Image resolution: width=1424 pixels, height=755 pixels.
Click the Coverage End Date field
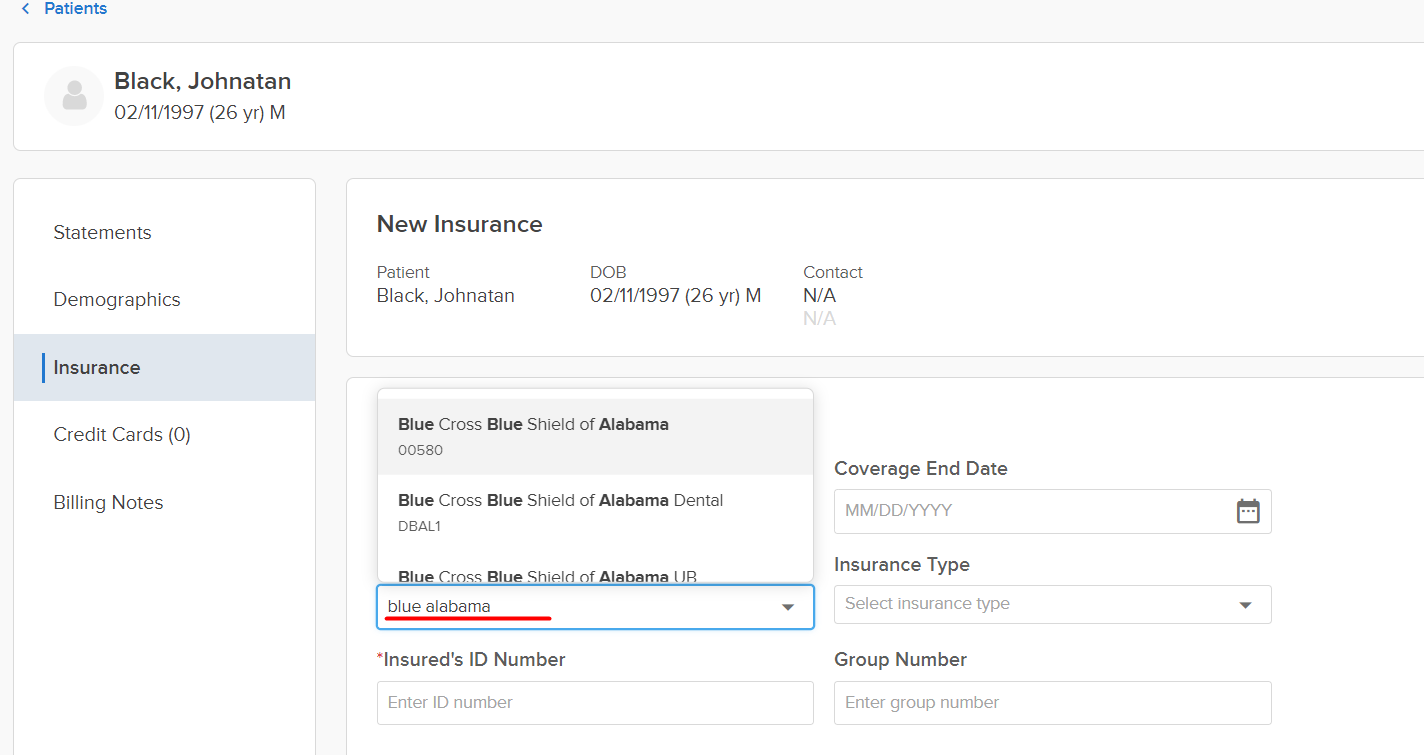click(x=1052, y=511)
